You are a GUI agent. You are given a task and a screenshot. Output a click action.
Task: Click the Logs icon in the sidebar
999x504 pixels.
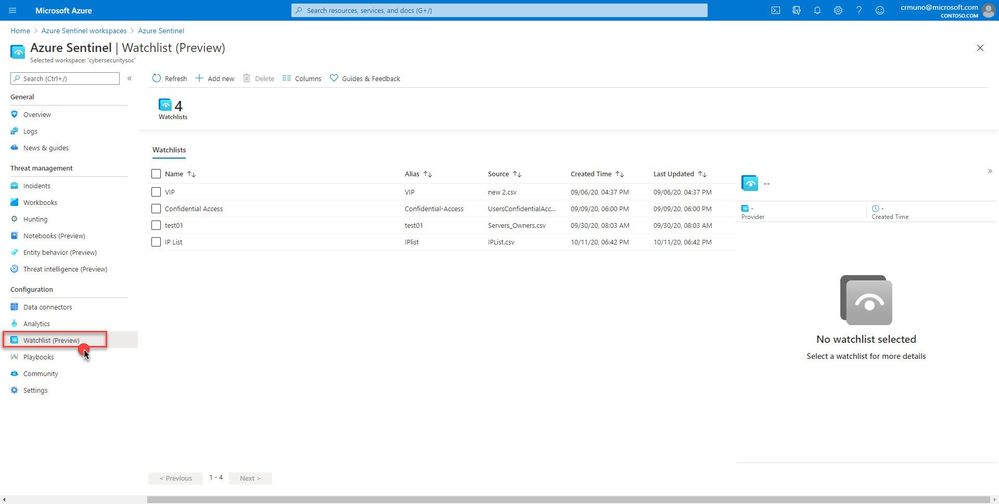click(15, 131)
